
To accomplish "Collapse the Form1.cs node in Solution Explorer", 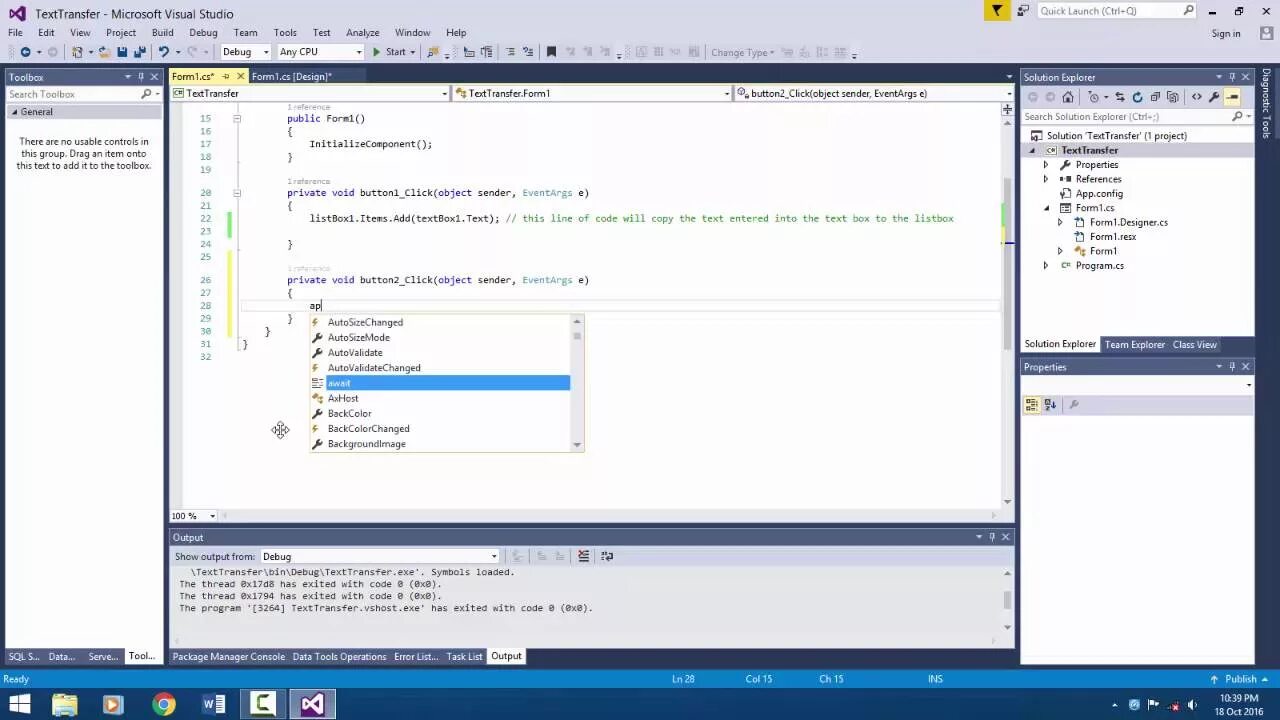I will (1046, 208).
